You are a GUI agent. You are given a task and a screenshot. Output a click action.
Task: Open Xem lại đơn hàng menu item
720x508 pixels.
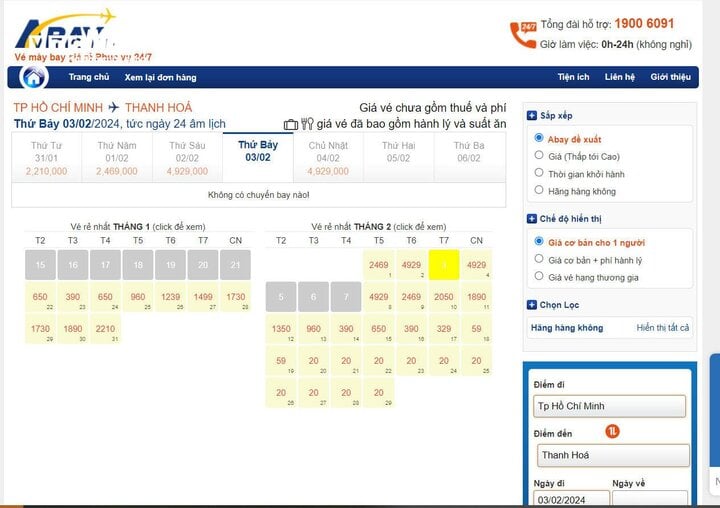tap(160, 77)
